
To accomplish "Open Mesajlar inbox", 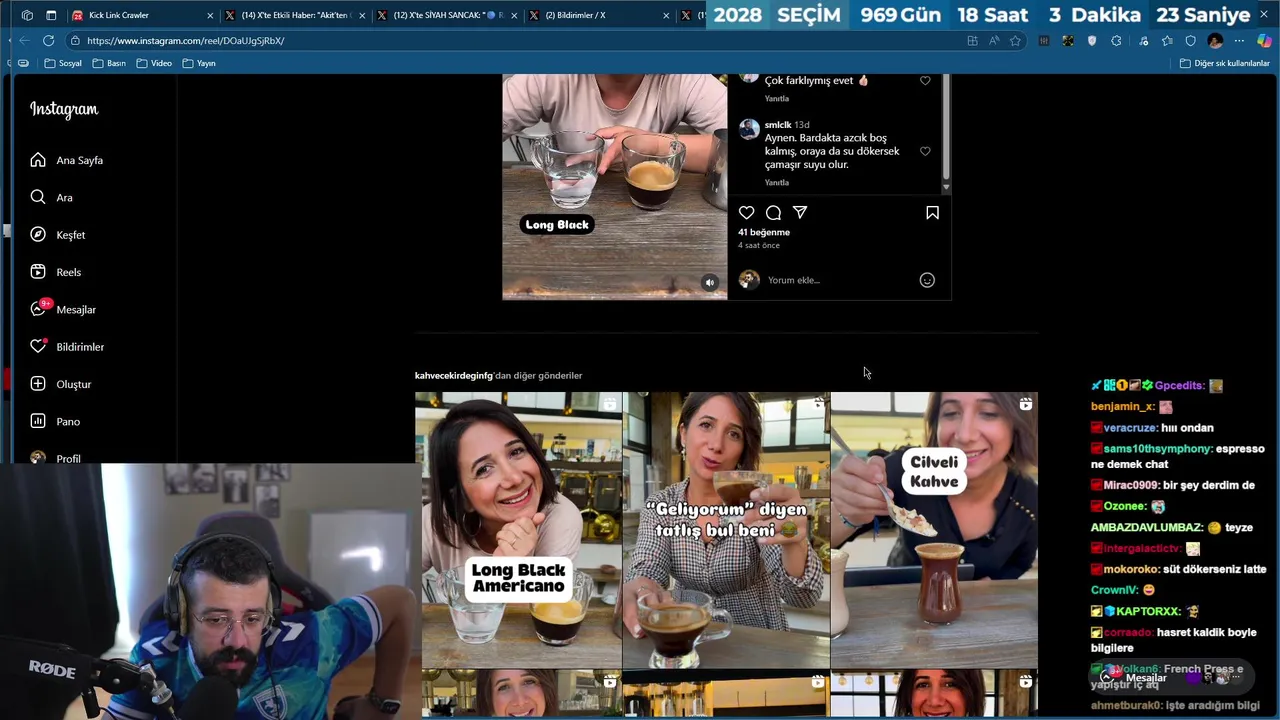I will pos(62,309).
